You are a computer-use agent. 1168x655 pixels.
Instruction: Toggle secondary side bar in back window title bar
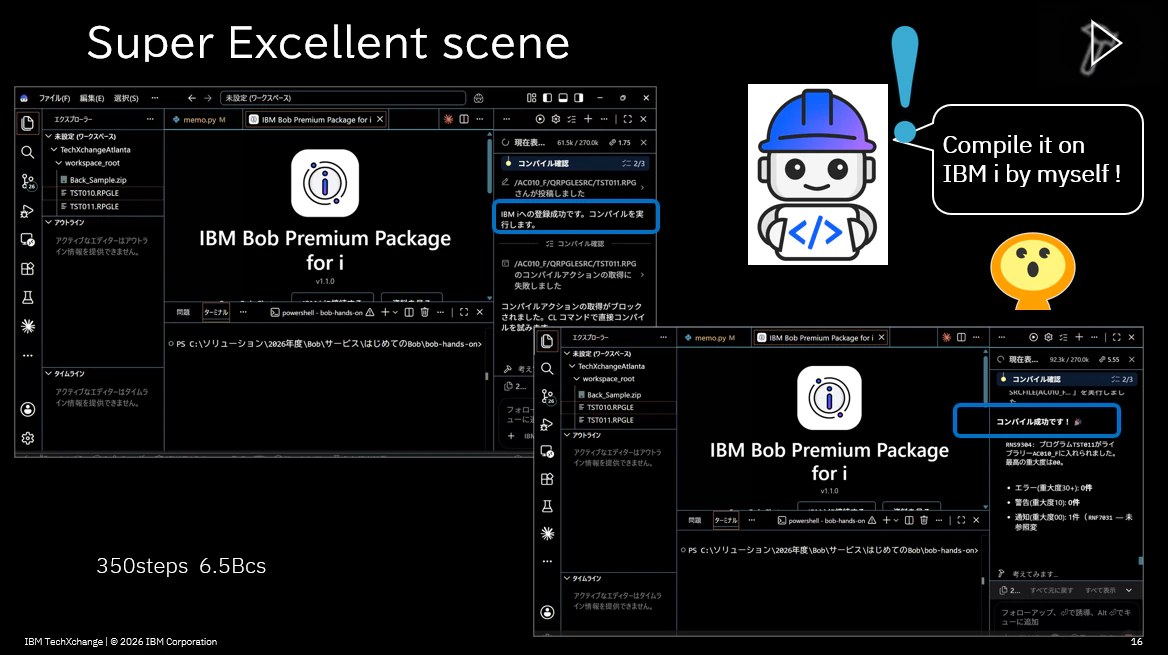tap(579, 98)
